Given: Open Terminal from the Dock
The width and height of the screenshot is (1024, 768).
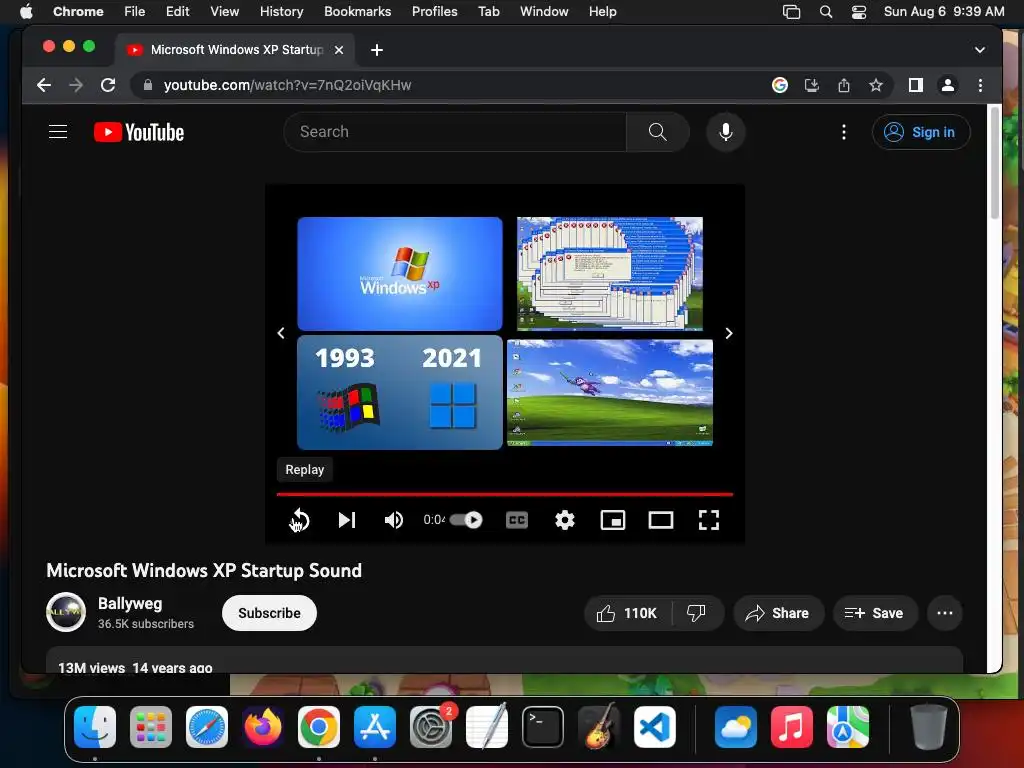Looking at the screenshot, I should point(543,727).
